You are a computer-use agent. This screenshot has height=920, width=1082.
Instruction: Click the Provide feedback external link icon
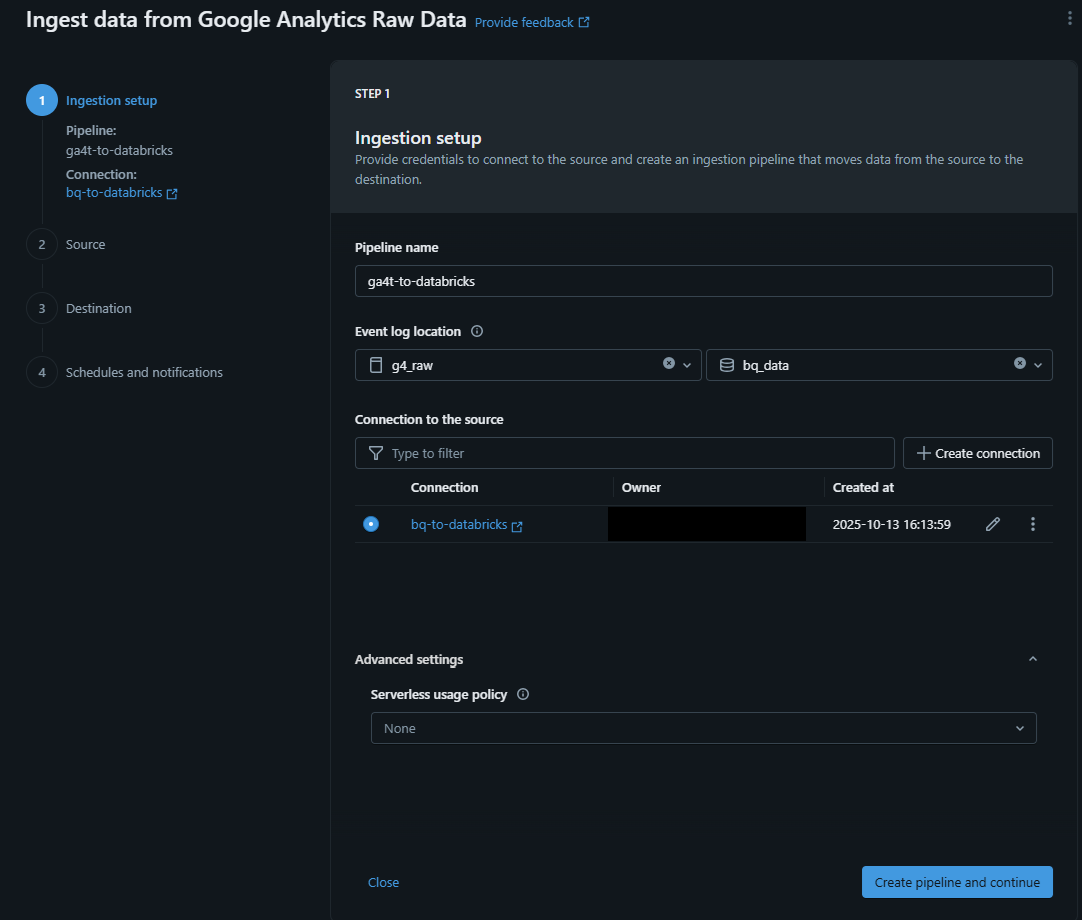pyautogui.click(x=584, y=22)
